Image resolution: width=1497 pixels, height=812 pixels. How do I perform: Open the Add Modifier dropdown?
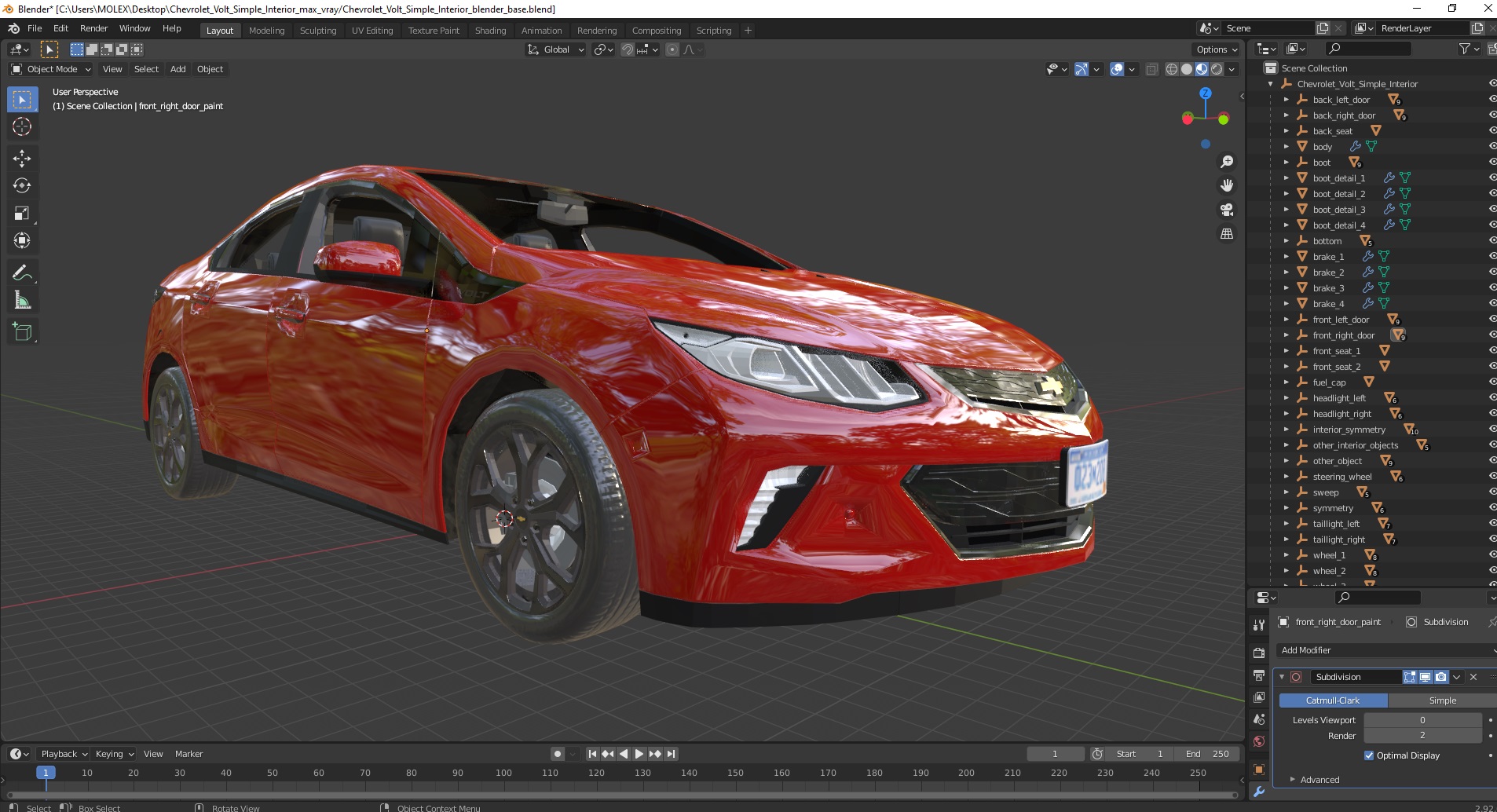pyautogui.click(x=1386, y=650)
